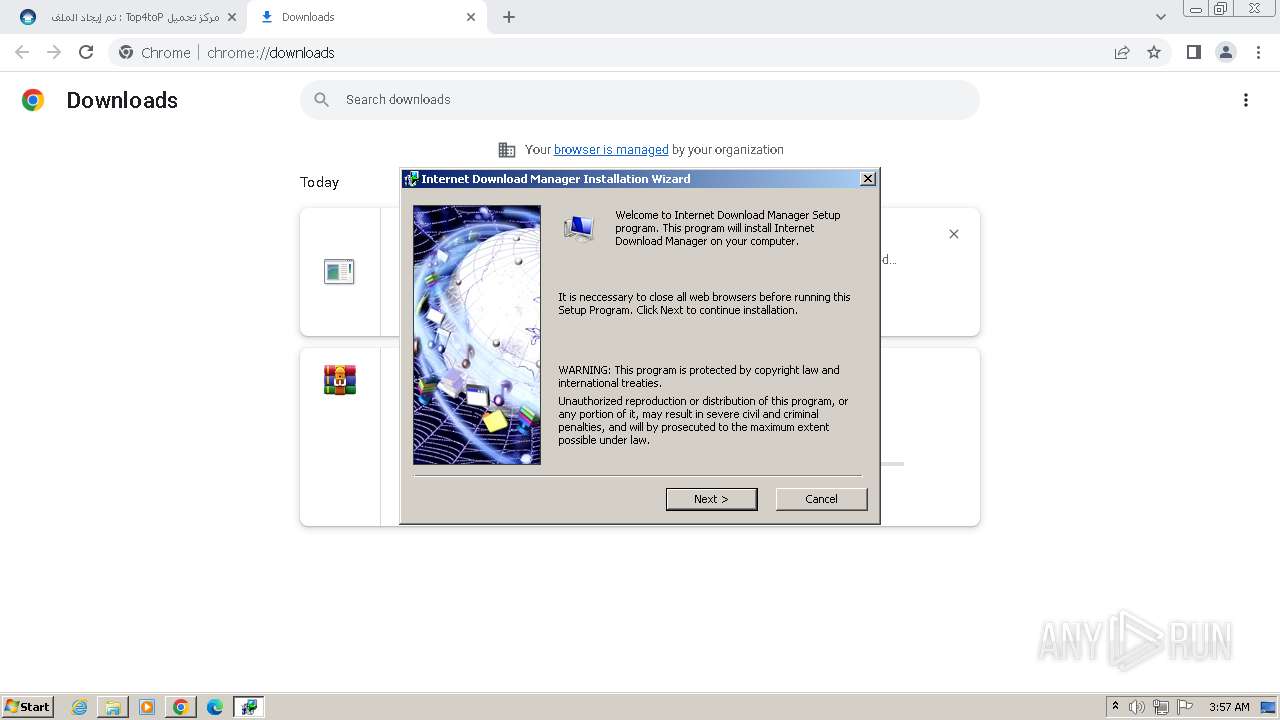Screen dimensions: 1280x720
Task: Share this page icon
Action: [x=1122, y=53]
